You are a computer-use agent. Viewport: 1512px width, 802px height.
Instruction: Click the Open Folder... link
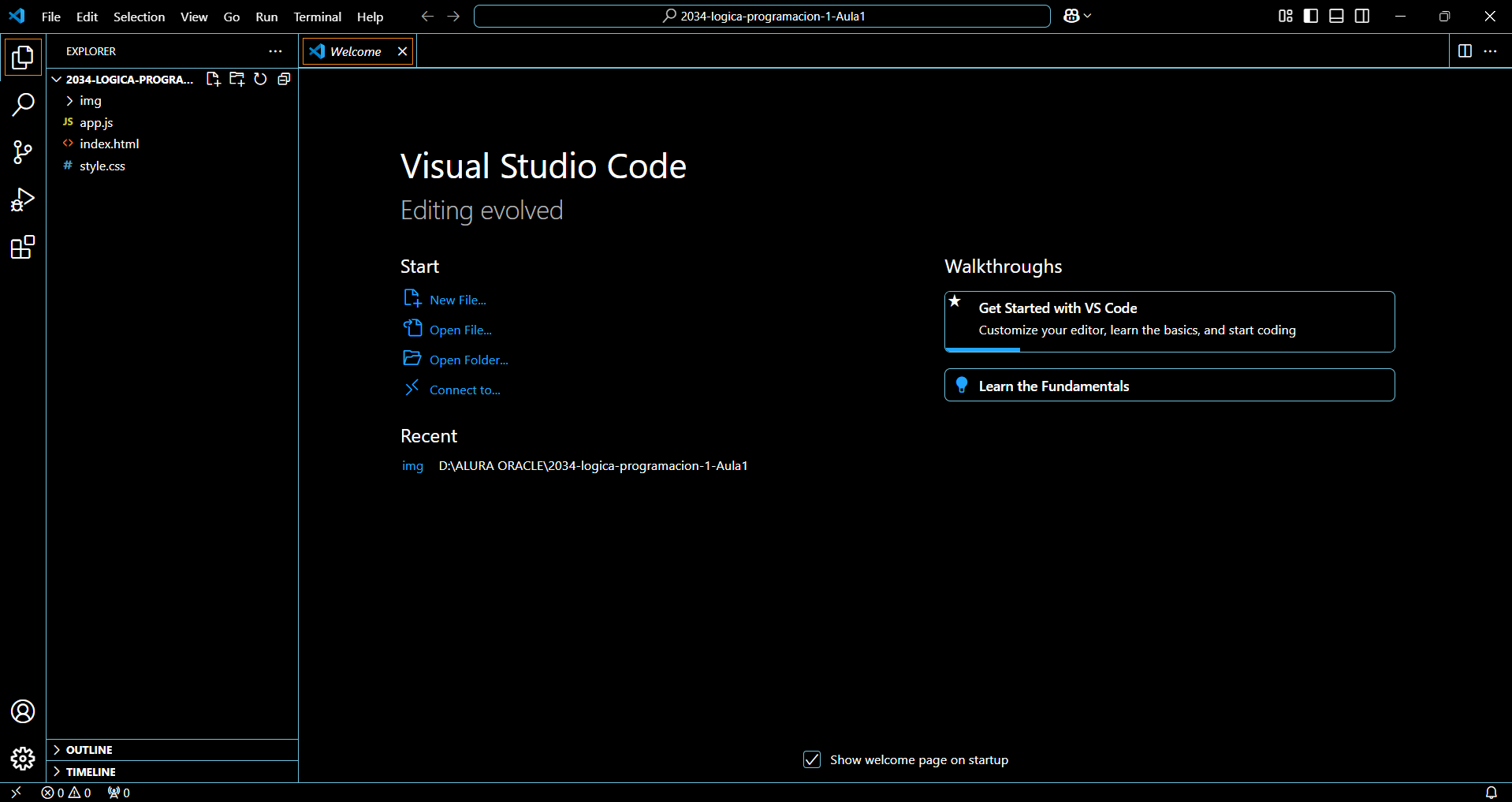click(x=456, y=360)
